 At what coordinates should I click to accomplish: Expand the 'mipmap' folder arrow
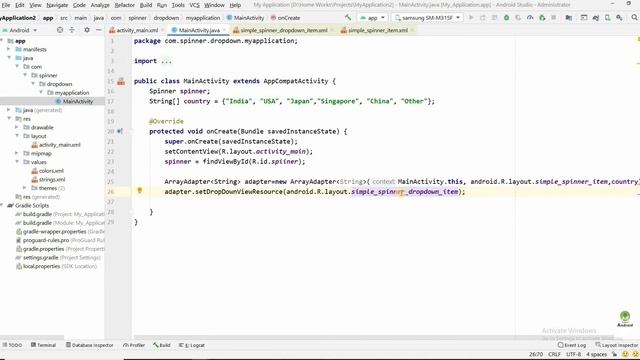point(17,153)
